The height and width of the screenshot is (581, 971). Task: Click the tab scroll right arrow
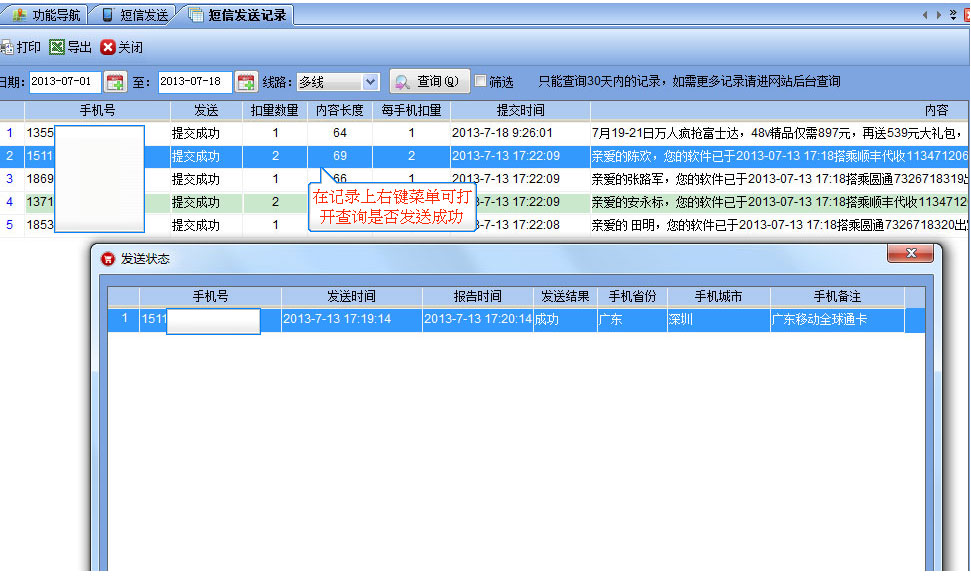[x=939, y=15]
